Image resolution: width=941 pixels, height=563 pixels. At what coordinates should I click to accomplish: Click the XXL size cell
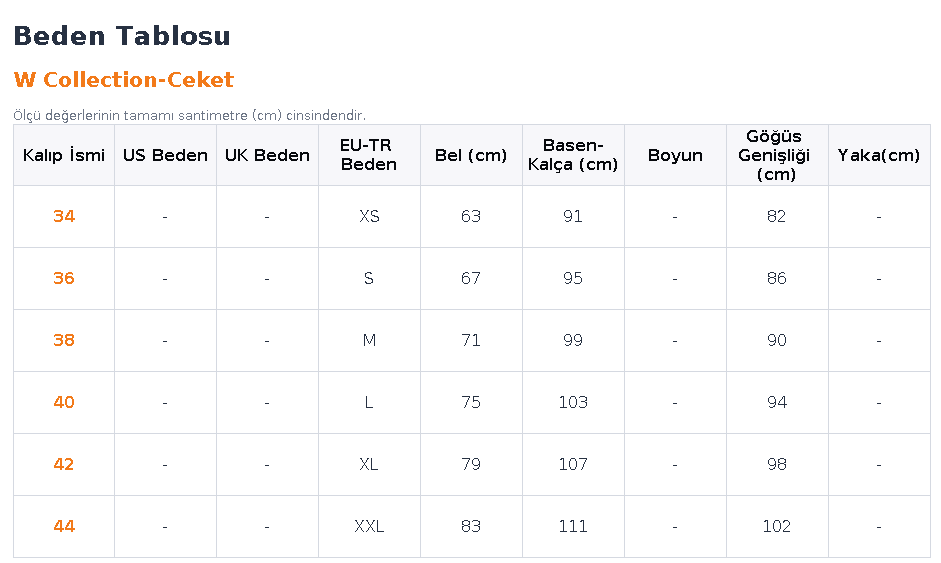(x=369, y=526)
